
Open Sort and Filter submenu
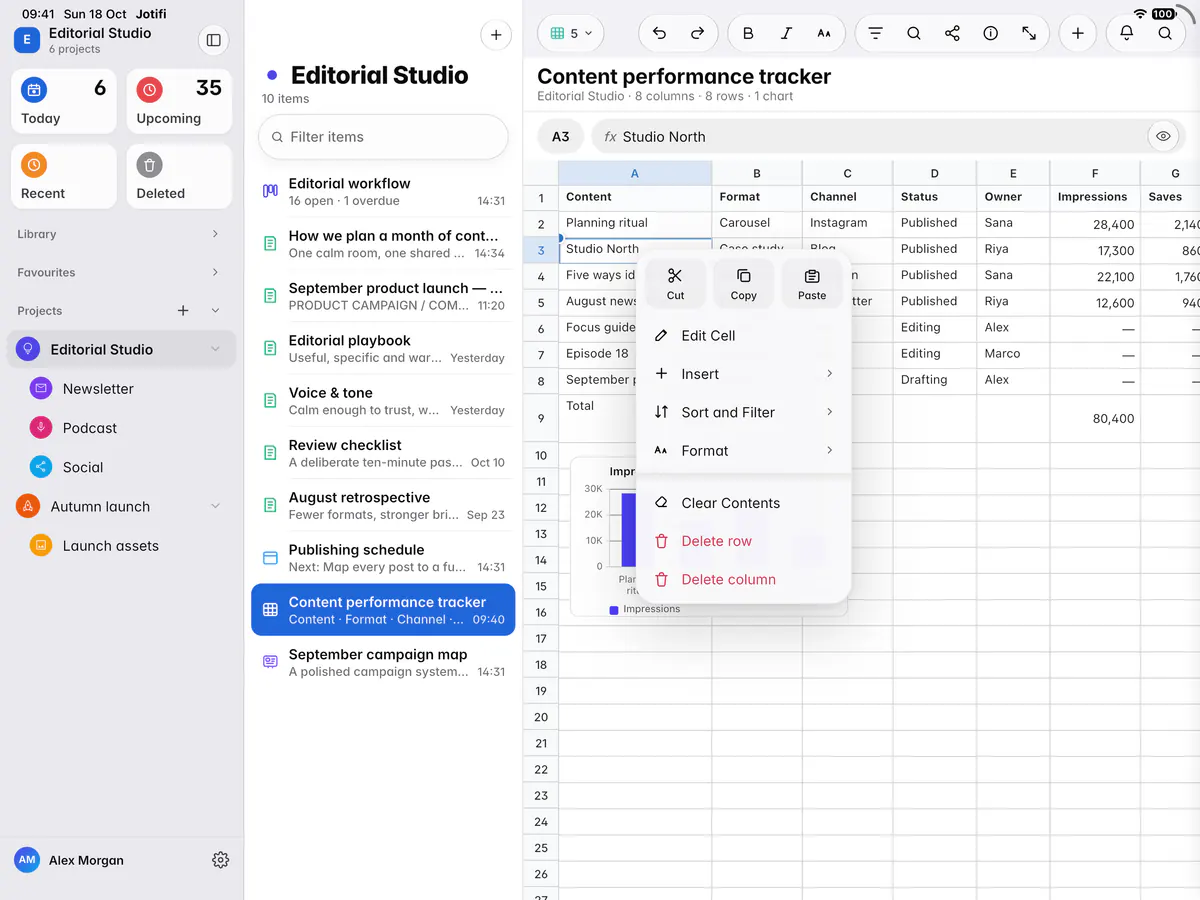743,412
